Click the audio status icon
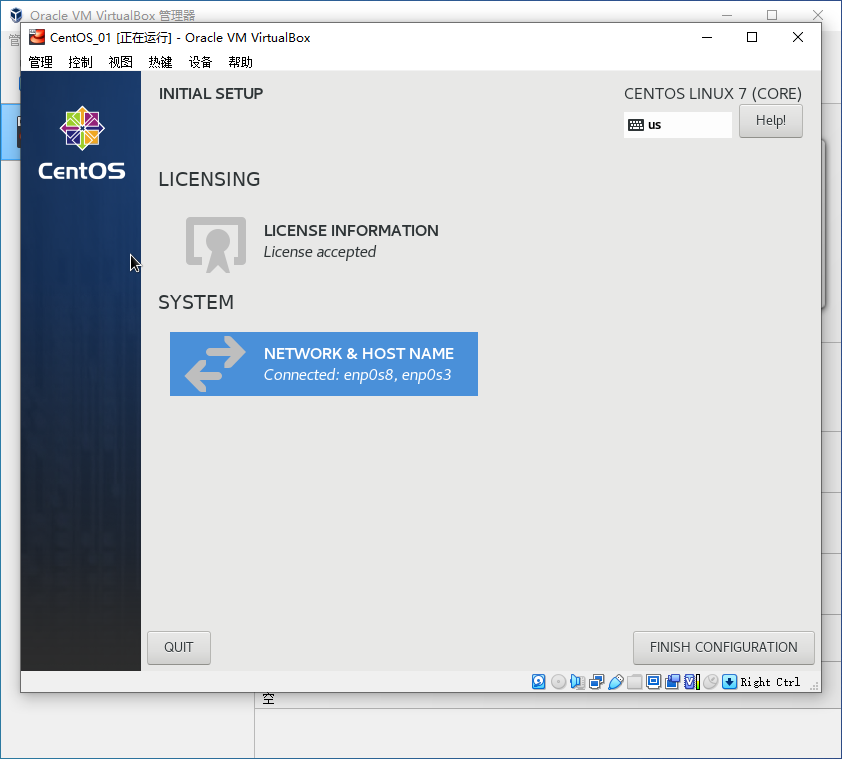Viewport: 842px width, 759px height. pyautogui.click(x=577, y=682)
